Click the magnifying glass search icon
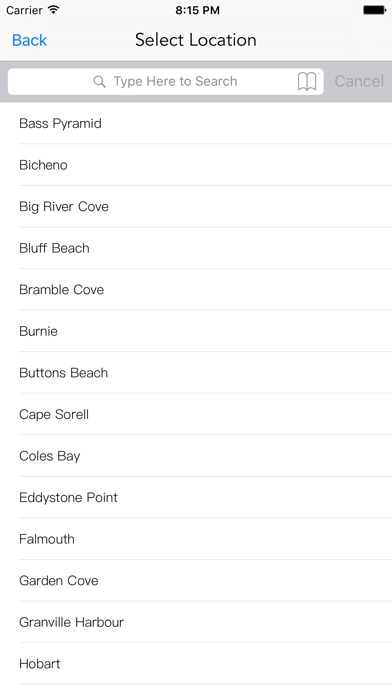 point(99,81)
